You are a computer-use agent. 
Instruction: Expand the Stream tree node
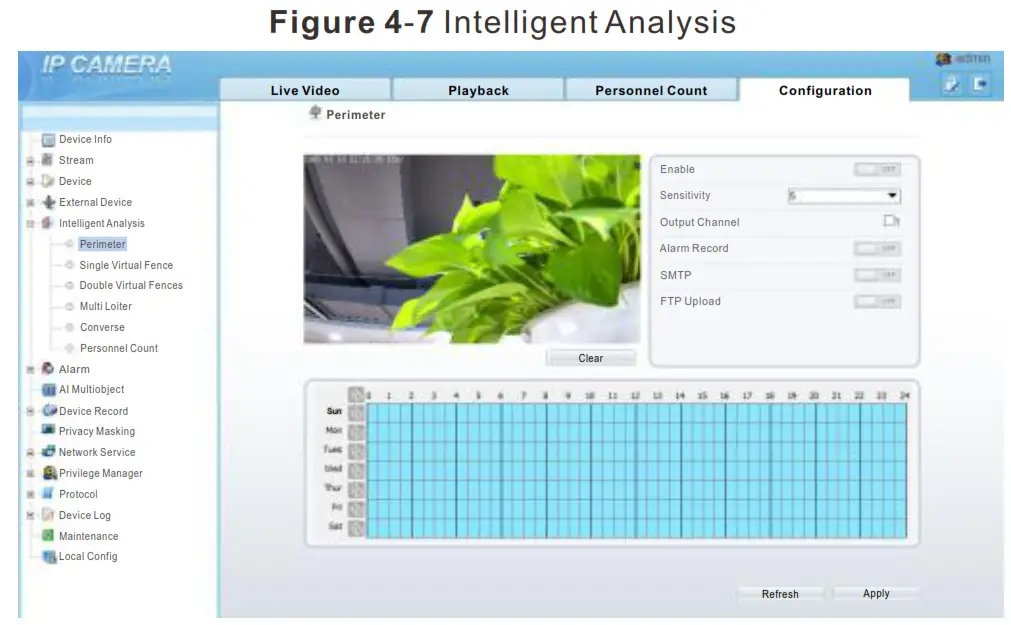click(30, 161)
